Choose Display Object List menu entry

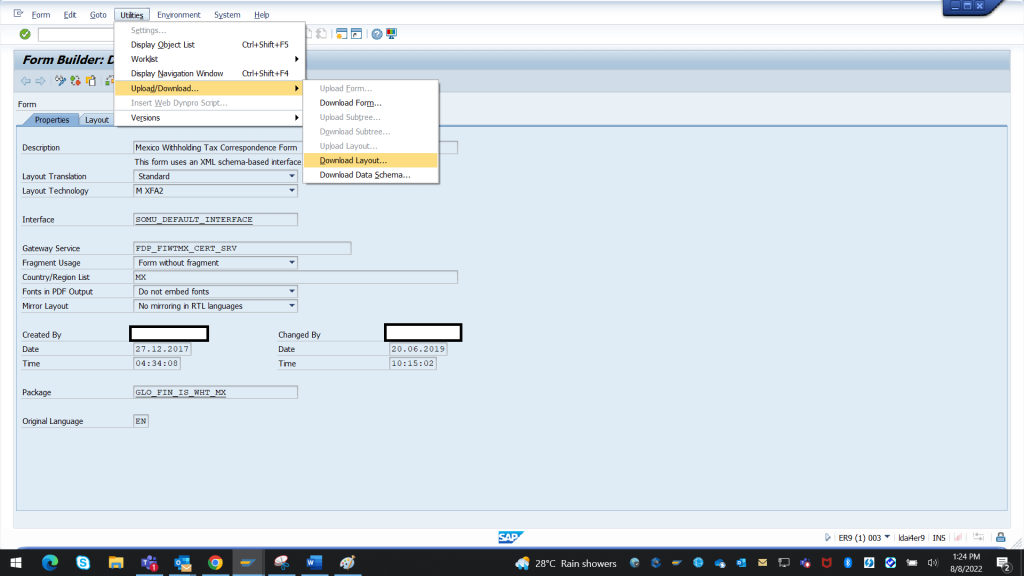pyautogui.click(x=209, y=44)
